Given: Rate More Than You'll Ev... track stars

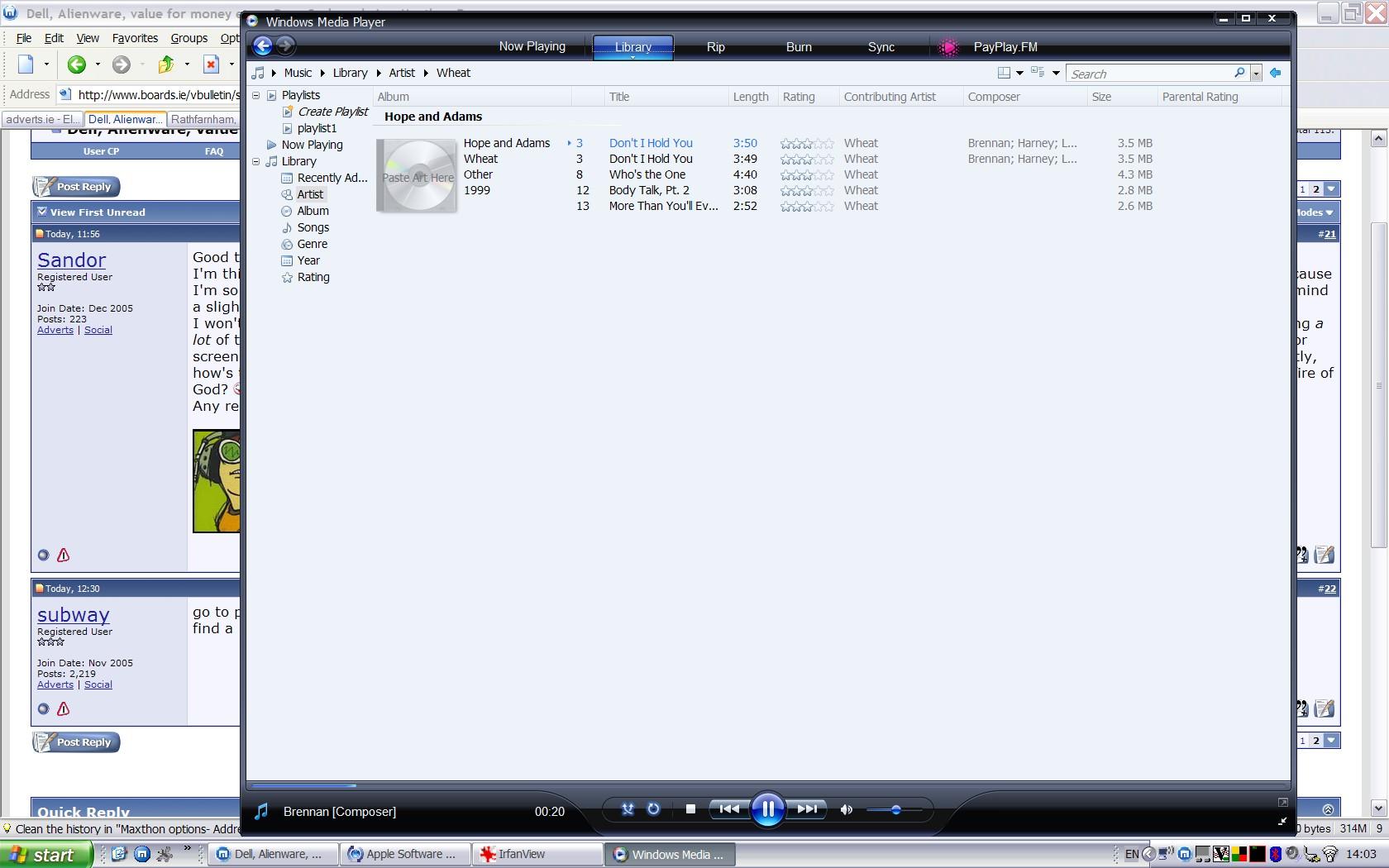Looking at the screenshot, I should pyautogui.click(x=807, y=207).
